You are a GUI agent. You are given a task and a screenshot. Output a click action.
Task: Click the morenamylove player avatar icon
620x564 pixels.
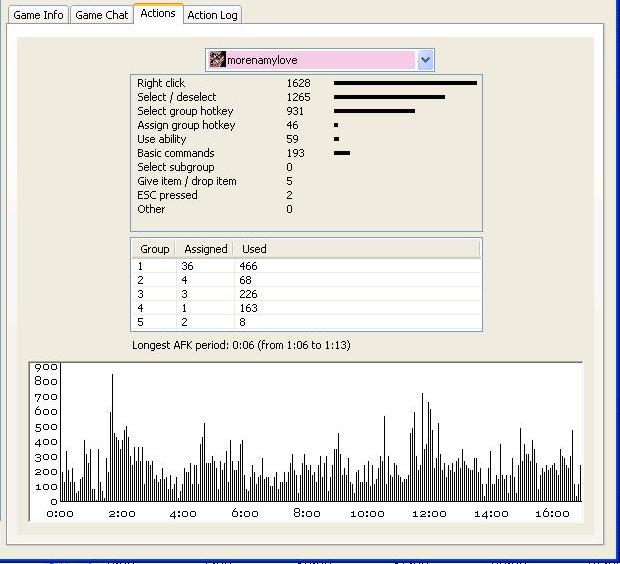217,60
